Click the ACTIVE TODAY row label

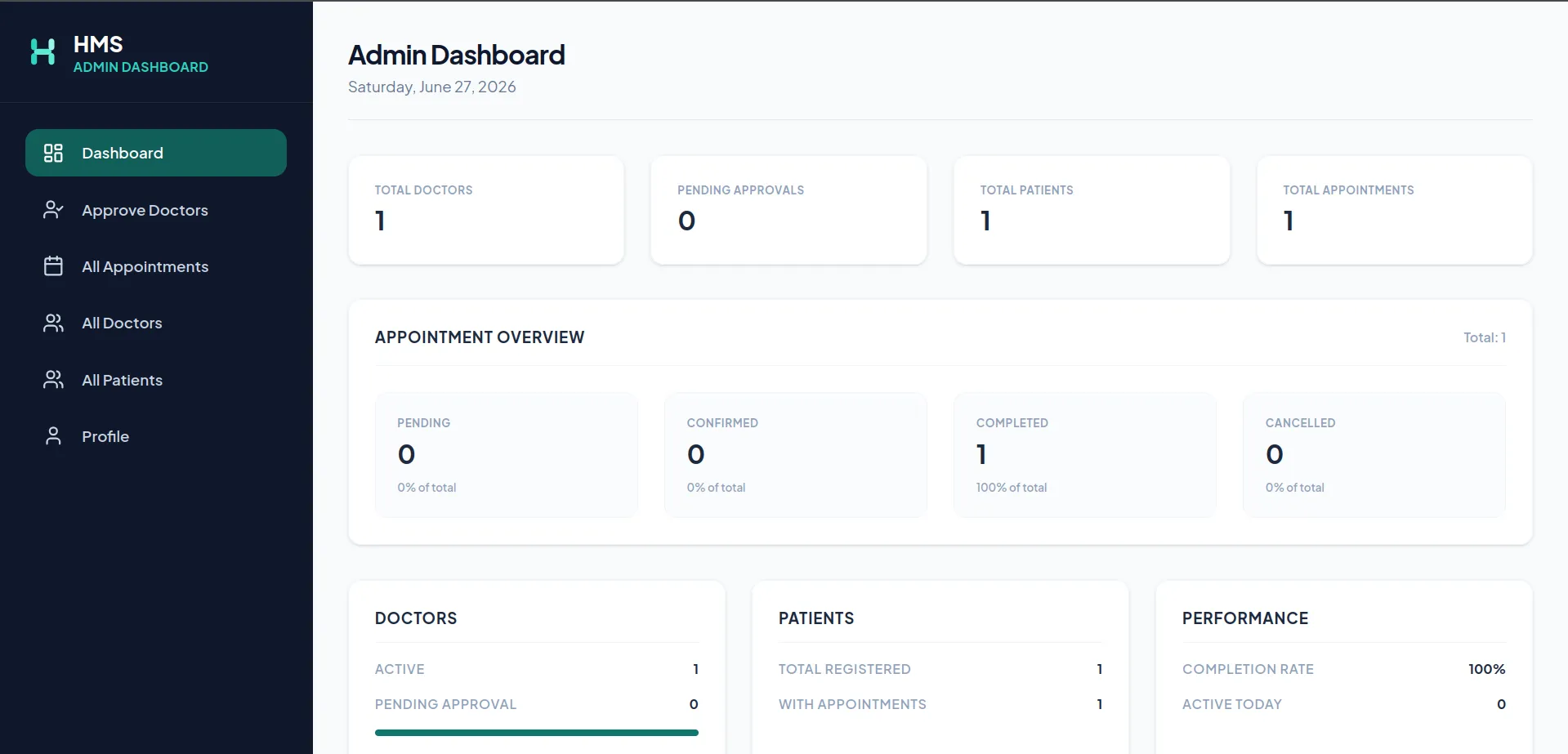(1232, 704)
